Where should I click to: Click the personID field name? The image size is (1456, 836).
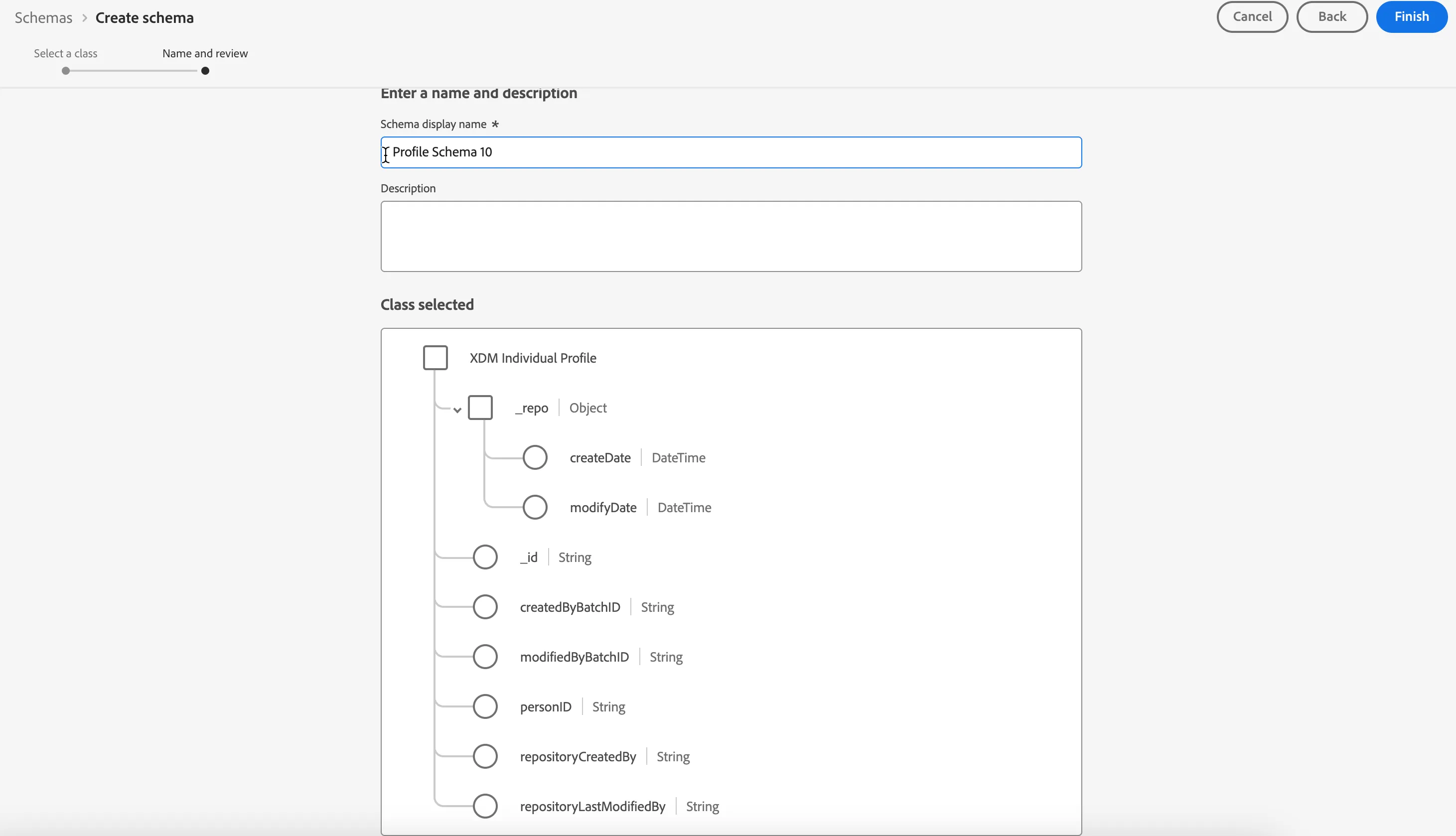coord(546,707)
